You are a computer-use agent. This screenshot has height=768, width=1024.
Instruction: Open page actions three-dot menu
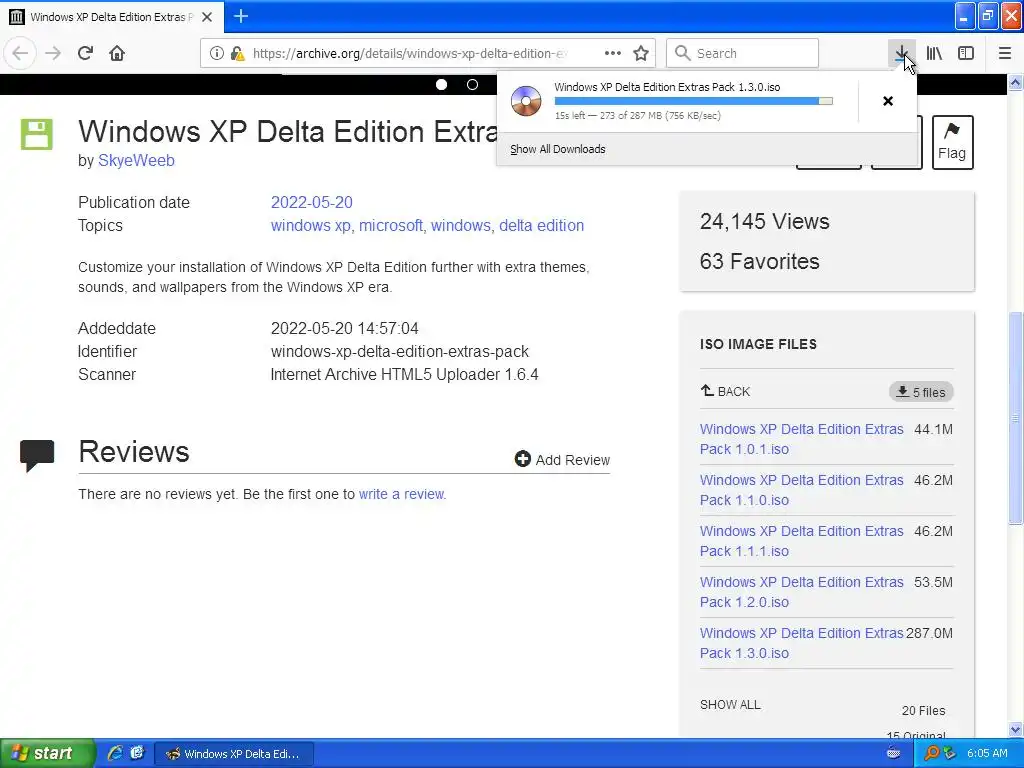(613, 53)
